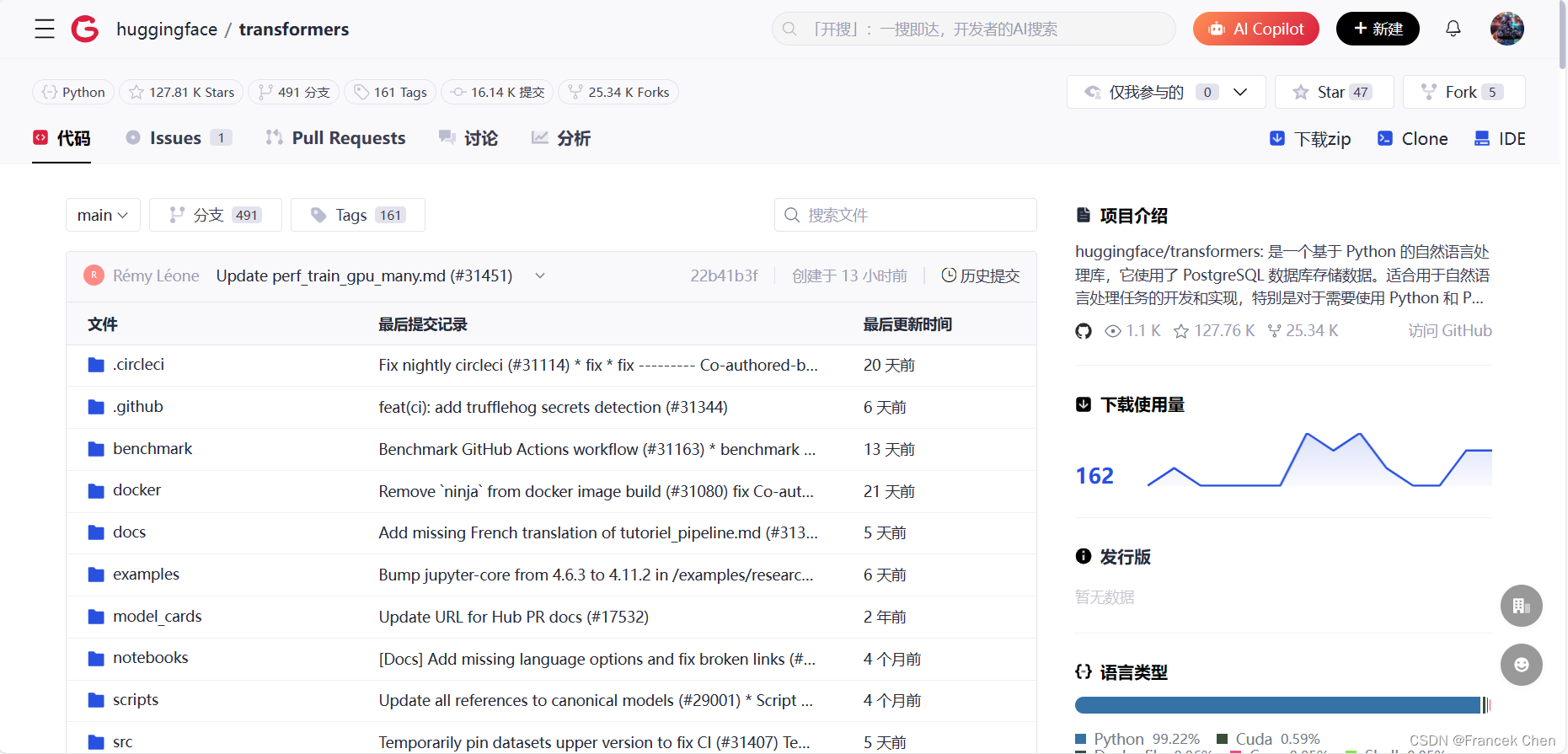Star the transformers repository
The height and width of the screenshot is (754, 1568).
point(1334,92)
